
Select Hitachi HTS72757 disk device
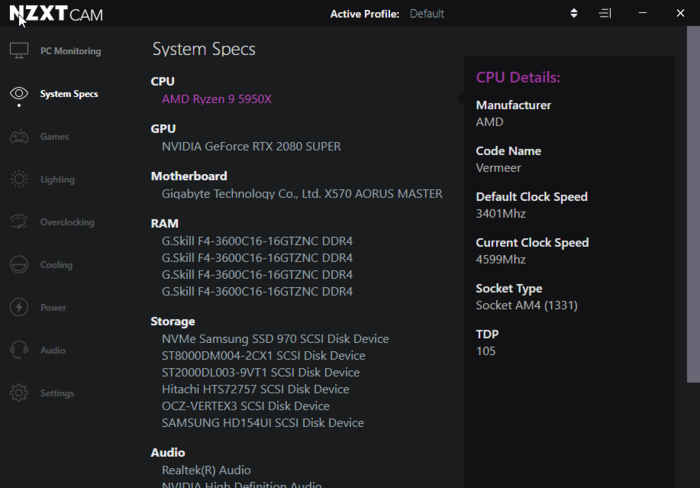(255, 389)
